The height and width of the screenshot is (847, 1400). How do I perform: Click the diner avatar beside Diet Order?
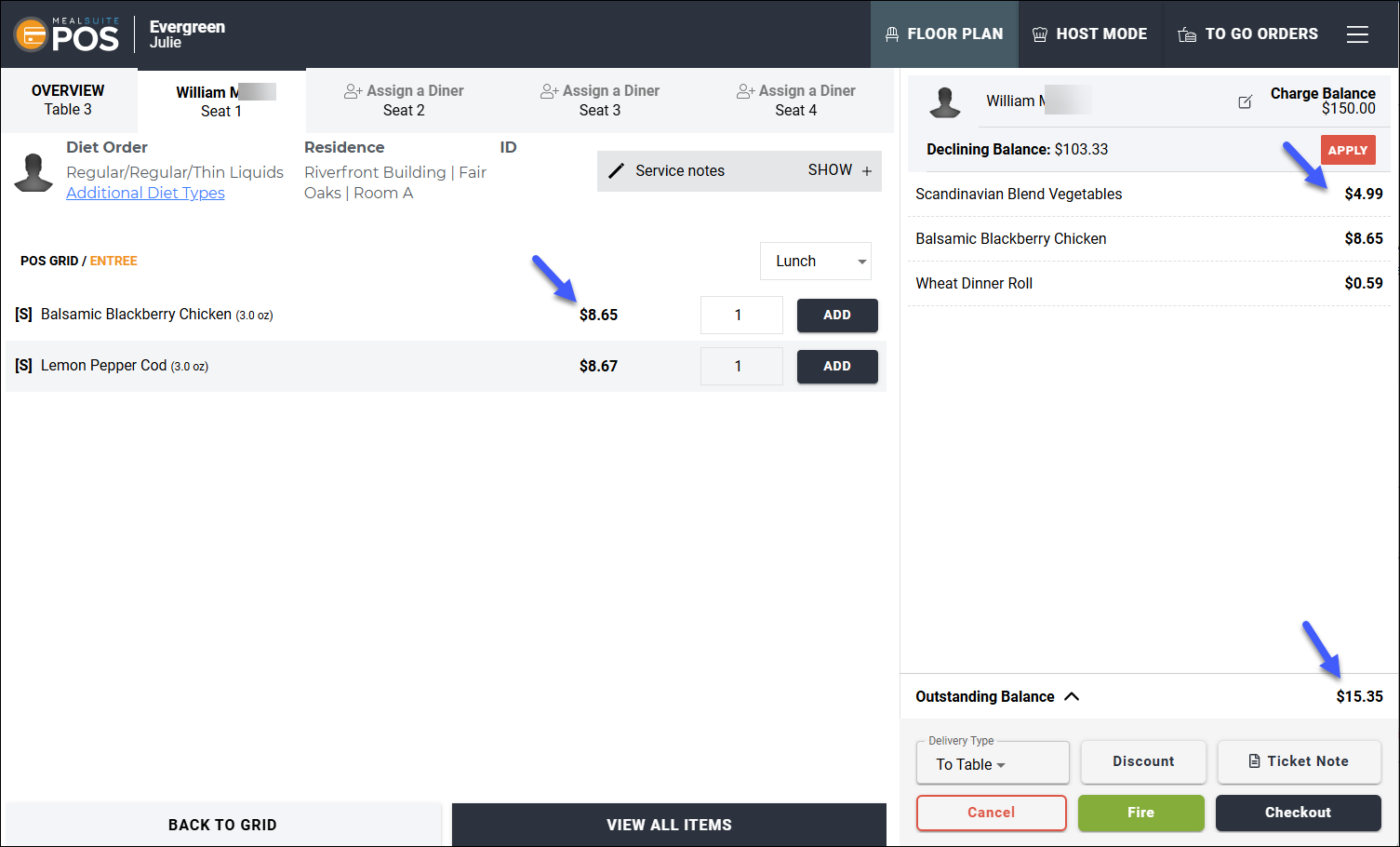pos(34,173)
